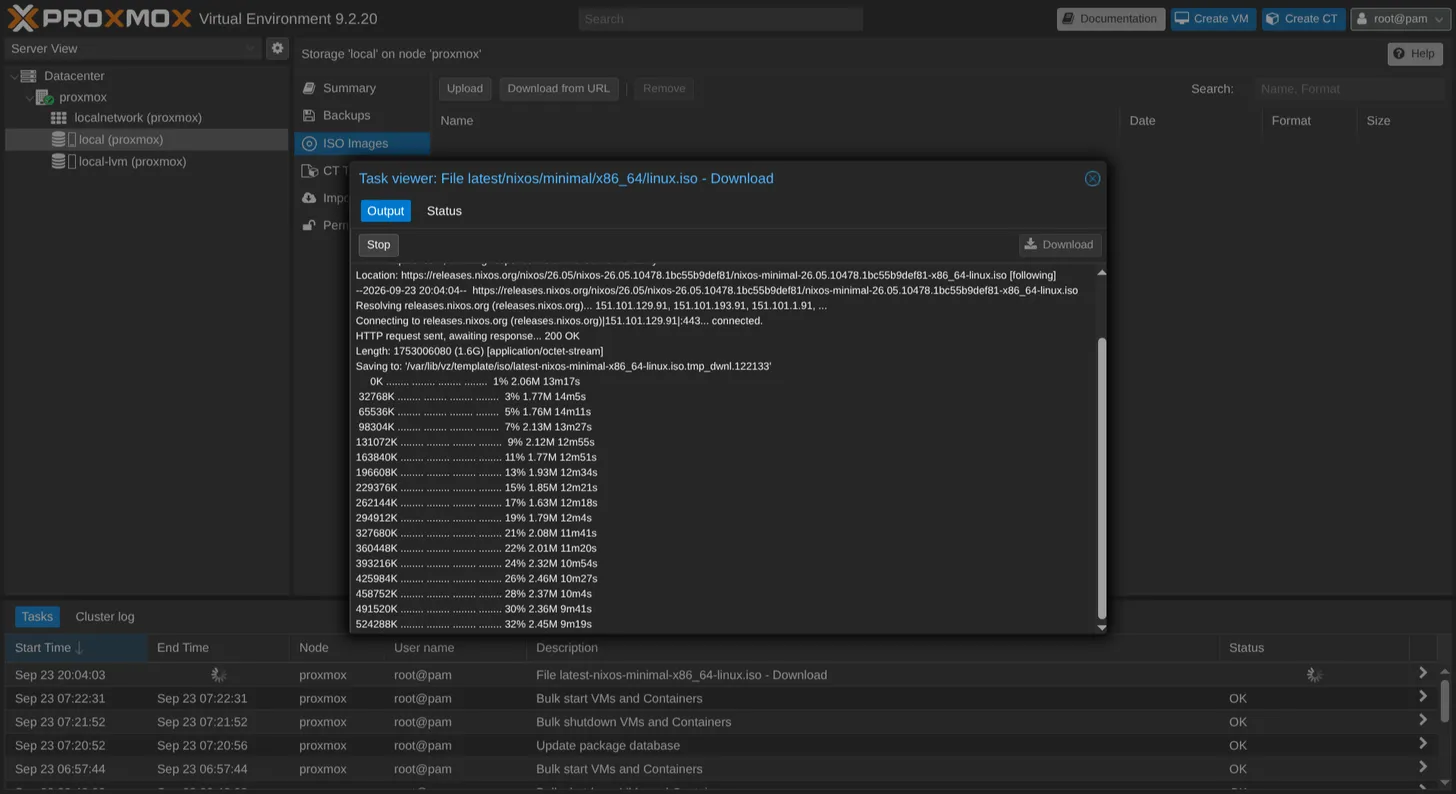Click the local-lvm storage database icon
This screenshot has width=1456, height=794.
tap(59, 161)
